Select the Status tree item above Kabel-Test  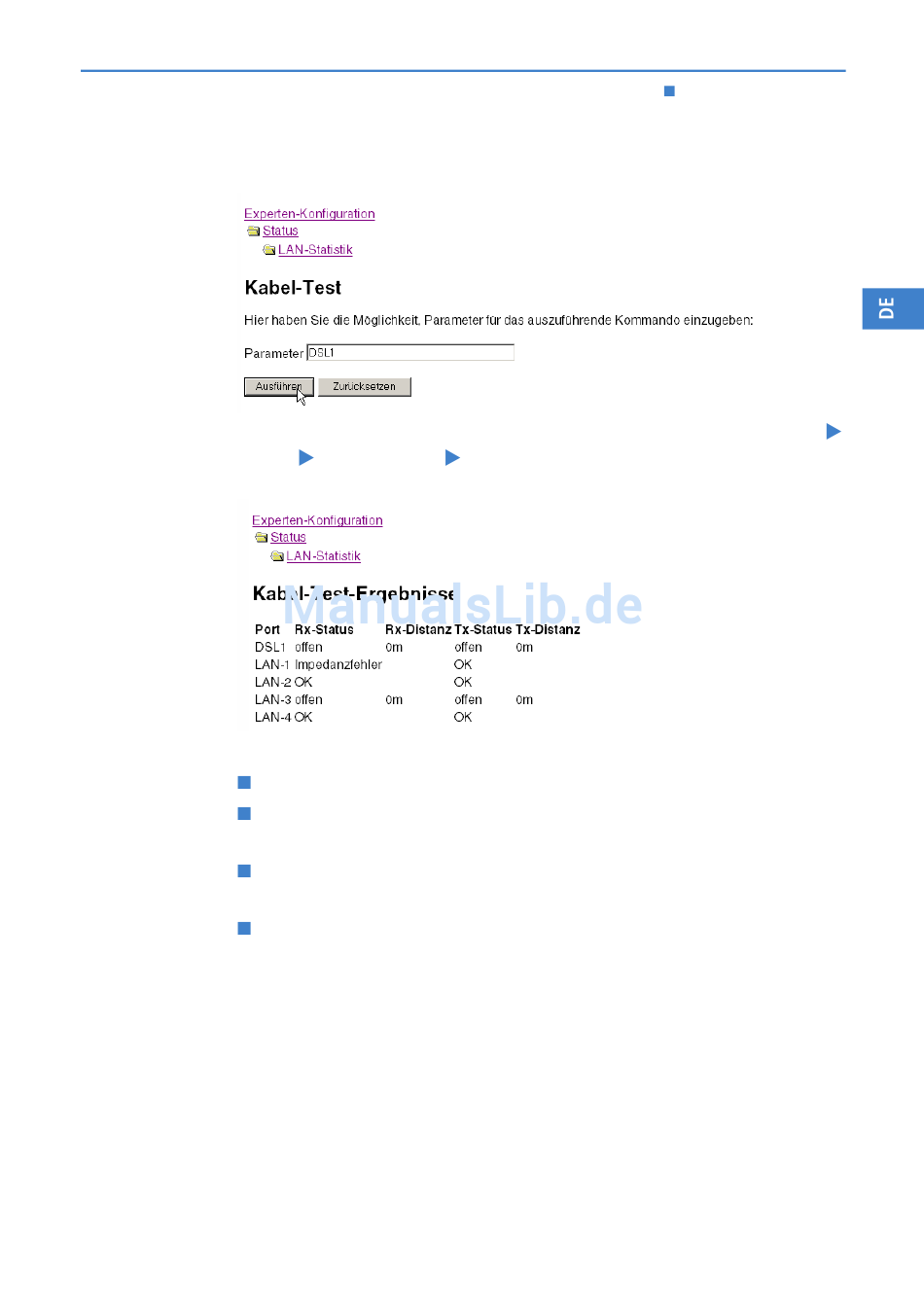(x=280, y=231)
